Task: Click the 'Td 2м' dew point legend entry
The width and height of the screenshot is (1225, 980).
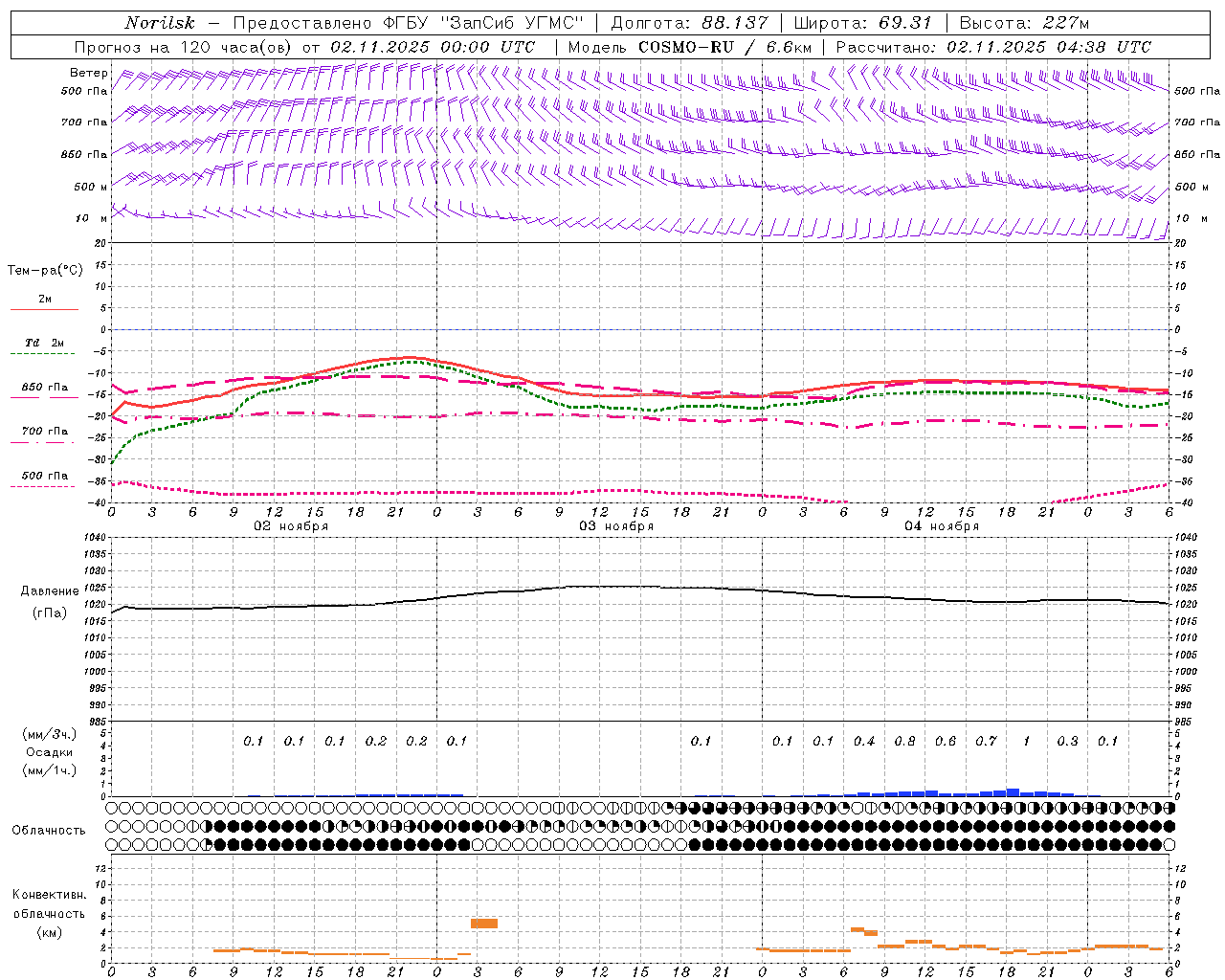Action: (44, 343)
